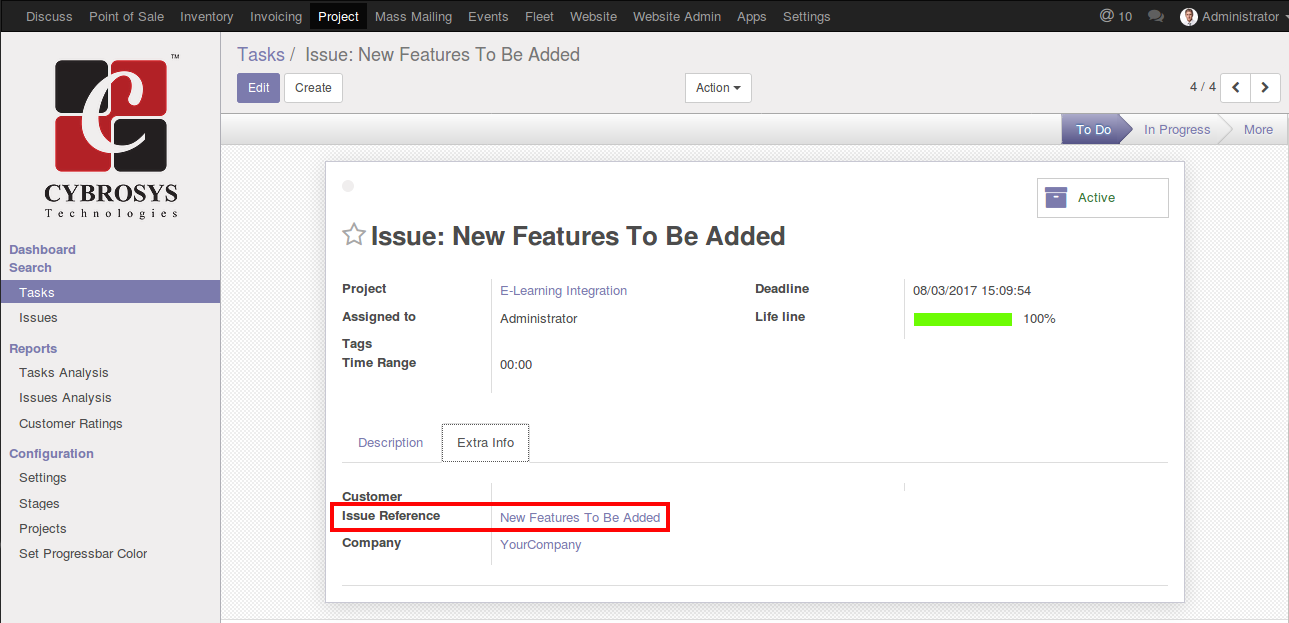The height and width of the screenshot is (623, 1289).
Task: Go to the next record arrow
Action: 1265,88
